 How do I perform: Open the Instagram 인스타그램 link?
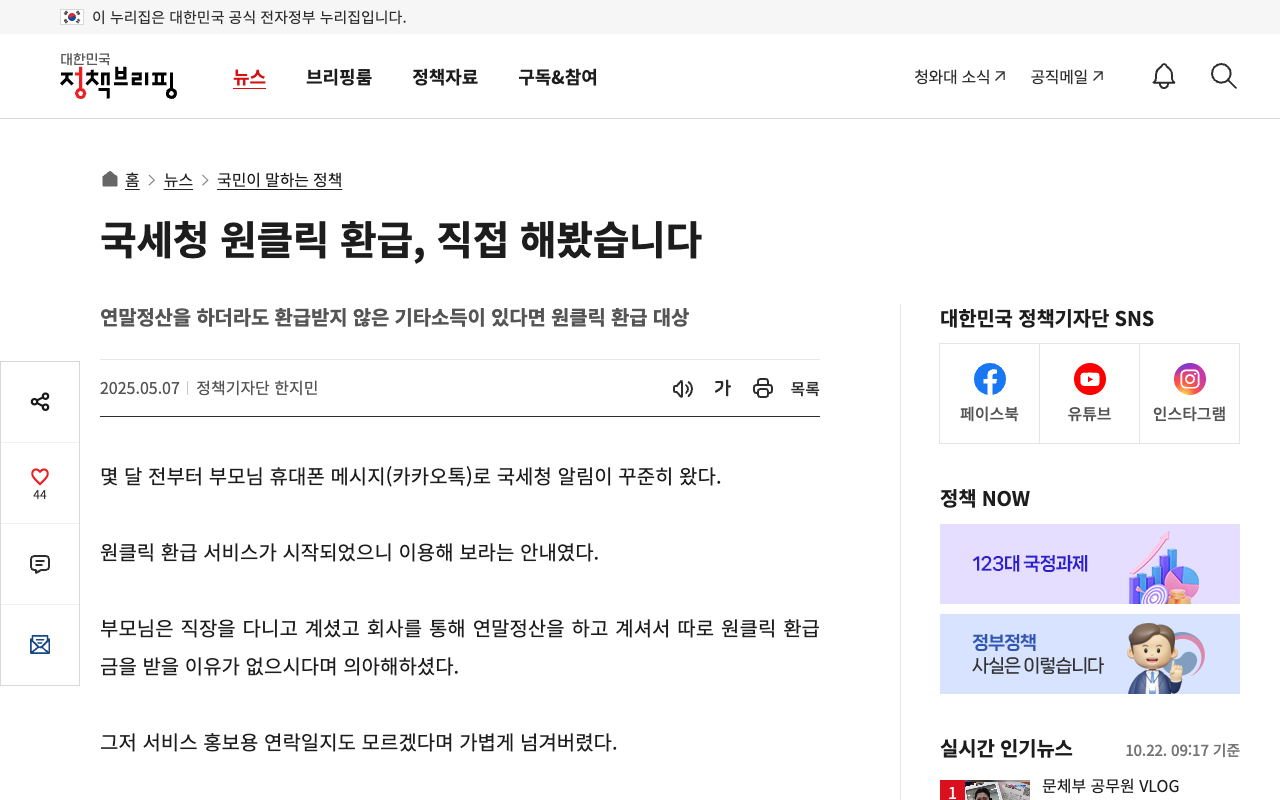point(1190,394)
